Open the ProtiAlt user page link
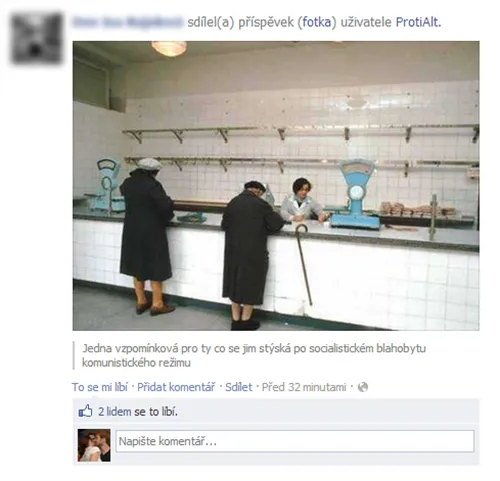The image size is (500, 481). [x=417, y=22]
